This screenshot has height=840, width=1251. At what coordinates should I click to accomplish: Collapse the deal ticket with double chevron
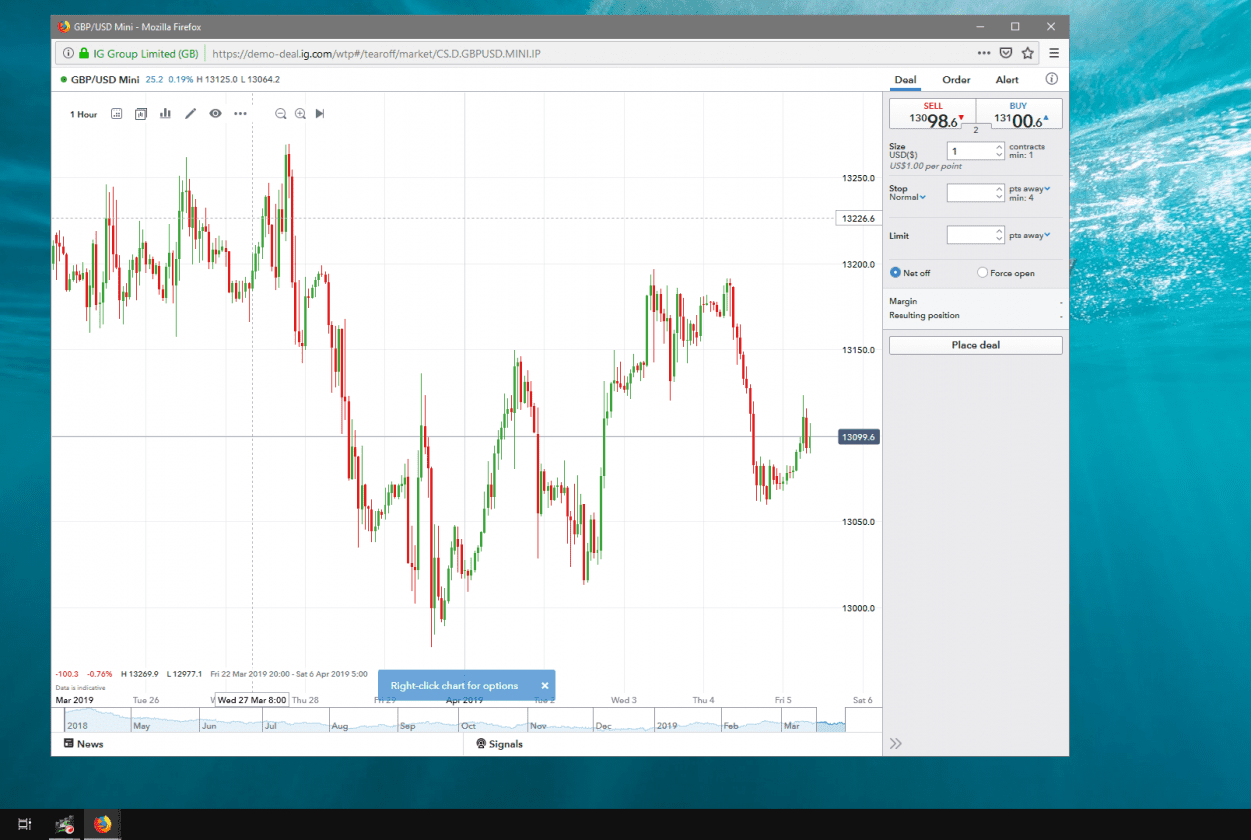[x=895, y=743]
